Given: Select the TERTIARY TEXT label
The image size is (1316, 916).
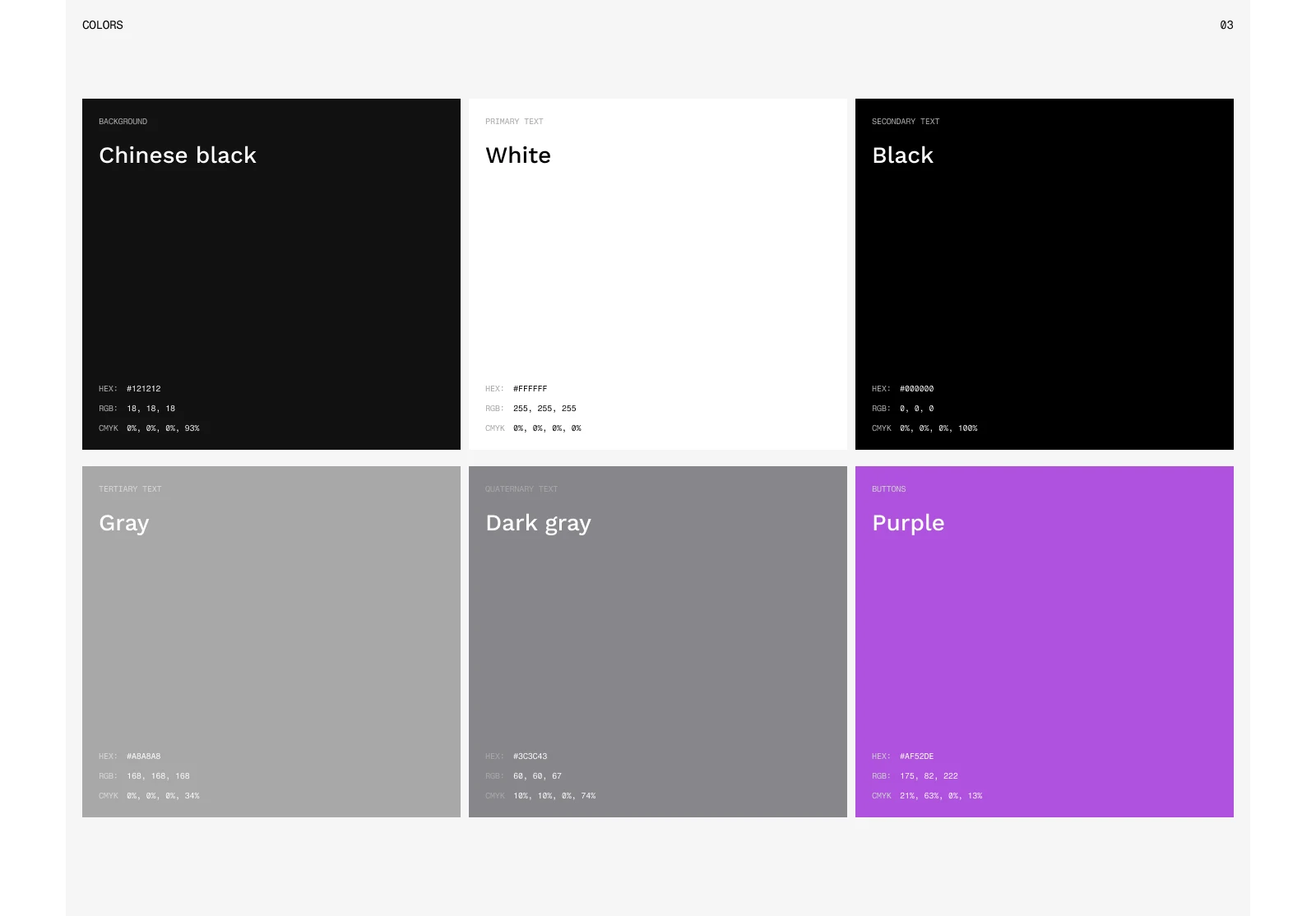Looking at the screenshot, I should tap(130, 489).
